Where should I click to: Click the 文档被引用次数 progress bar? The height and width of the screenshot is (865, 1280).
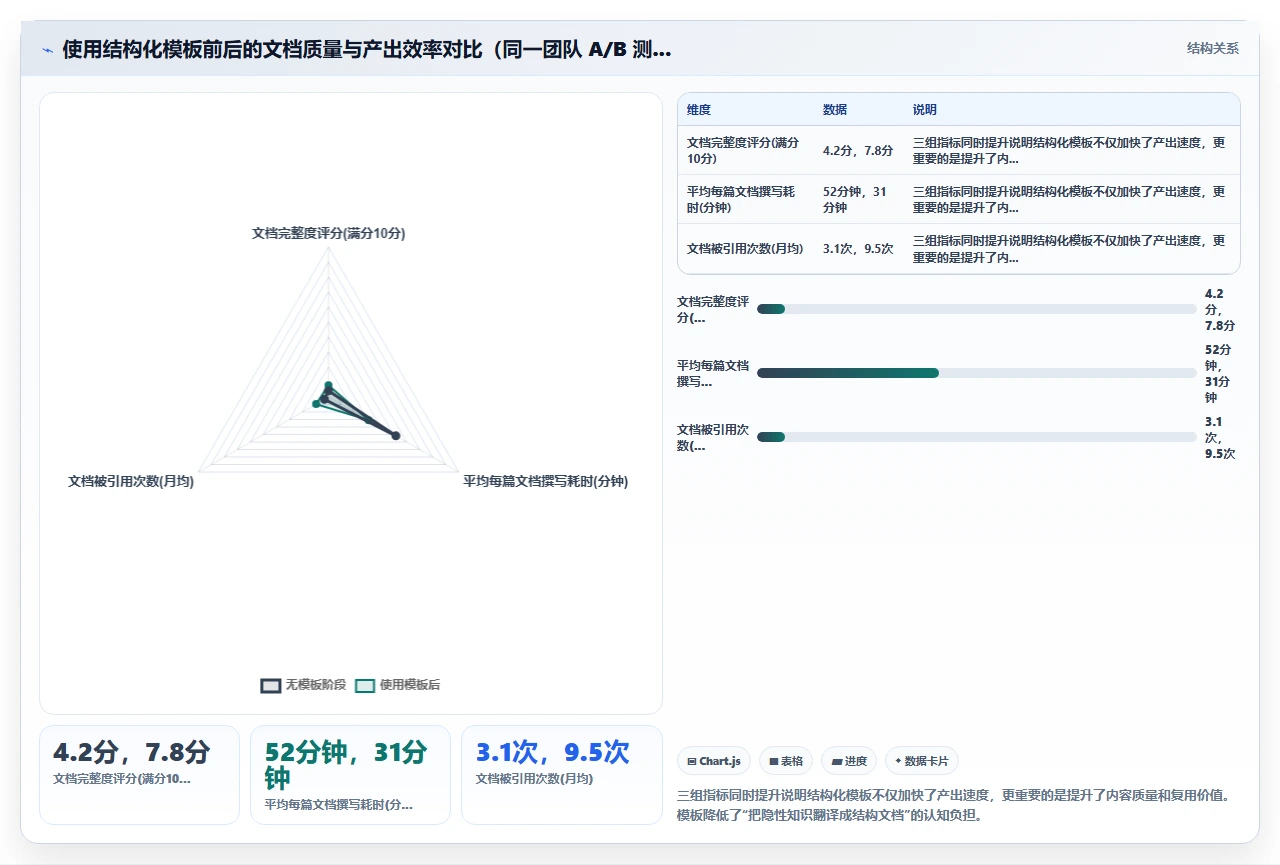tap(977, 437)
